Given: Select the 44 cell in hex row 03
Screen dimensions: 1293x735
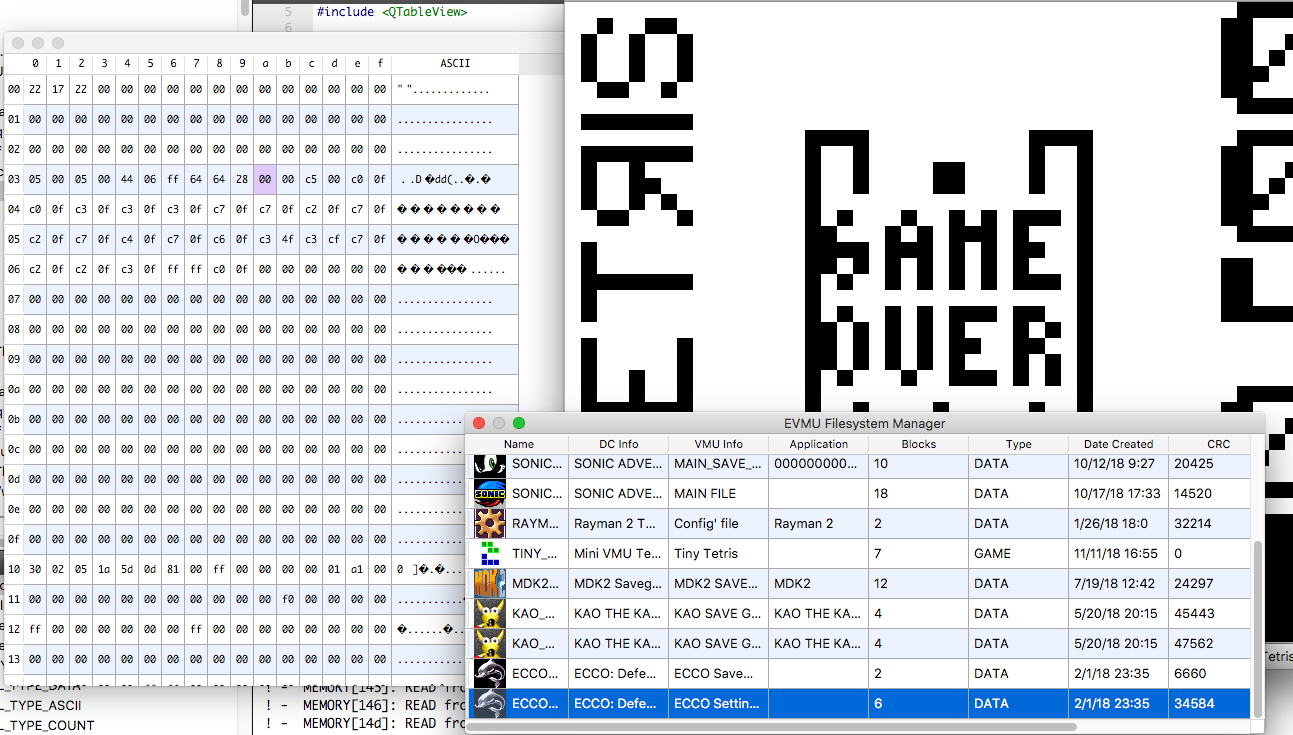Looking at the screenshot, I should pos(127,179).
